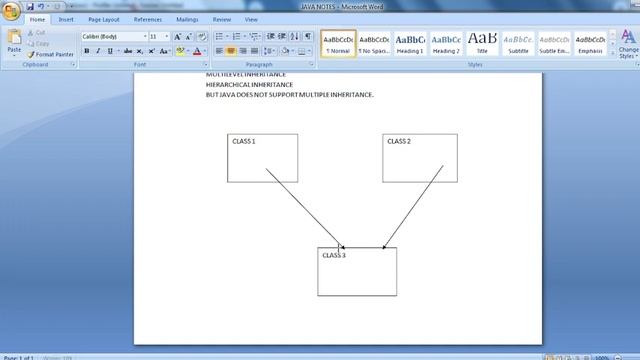Click the Cut command
The width and height of the screenshot is (640, 360).
click(37, 33)
